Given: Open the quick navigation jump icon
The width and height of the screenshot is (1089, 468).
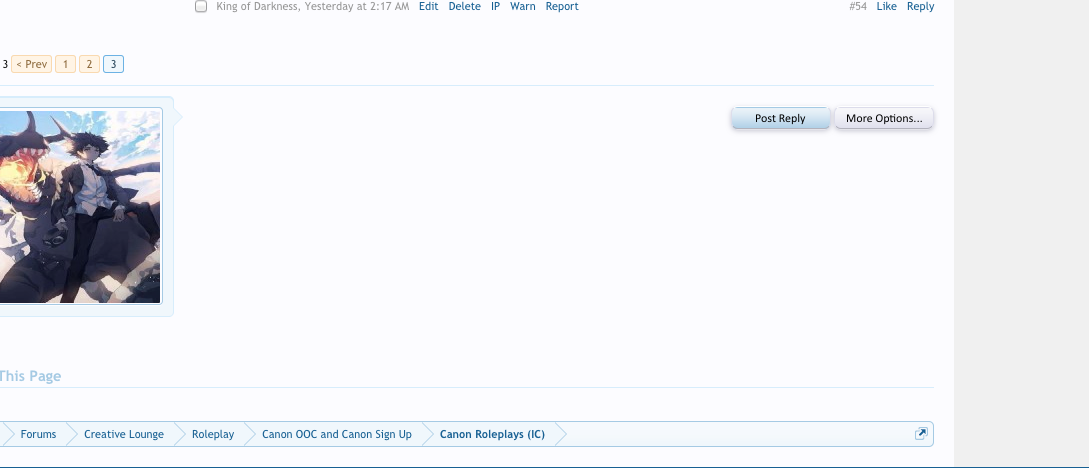Looking at the screenshot, I should (921, 434).
